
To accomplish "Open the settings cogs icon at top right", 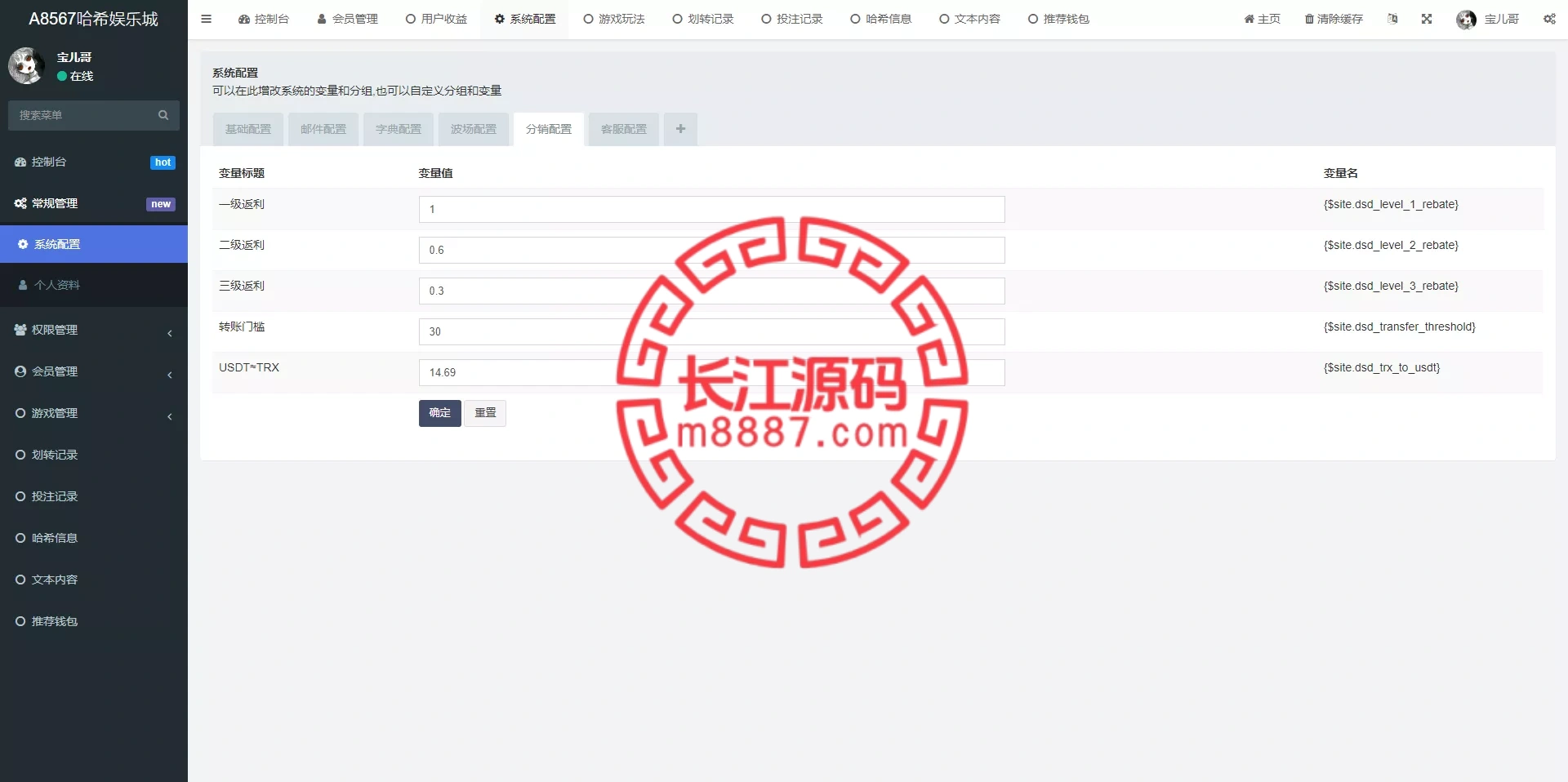I will (x=1549, y=19).
